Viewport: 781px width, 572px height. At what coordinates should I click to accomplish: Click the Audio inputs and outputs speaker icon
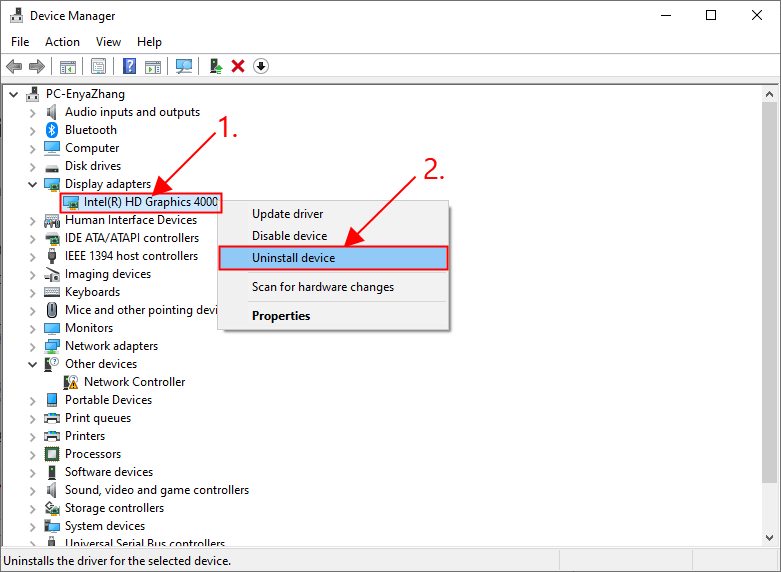click(52, 112)
